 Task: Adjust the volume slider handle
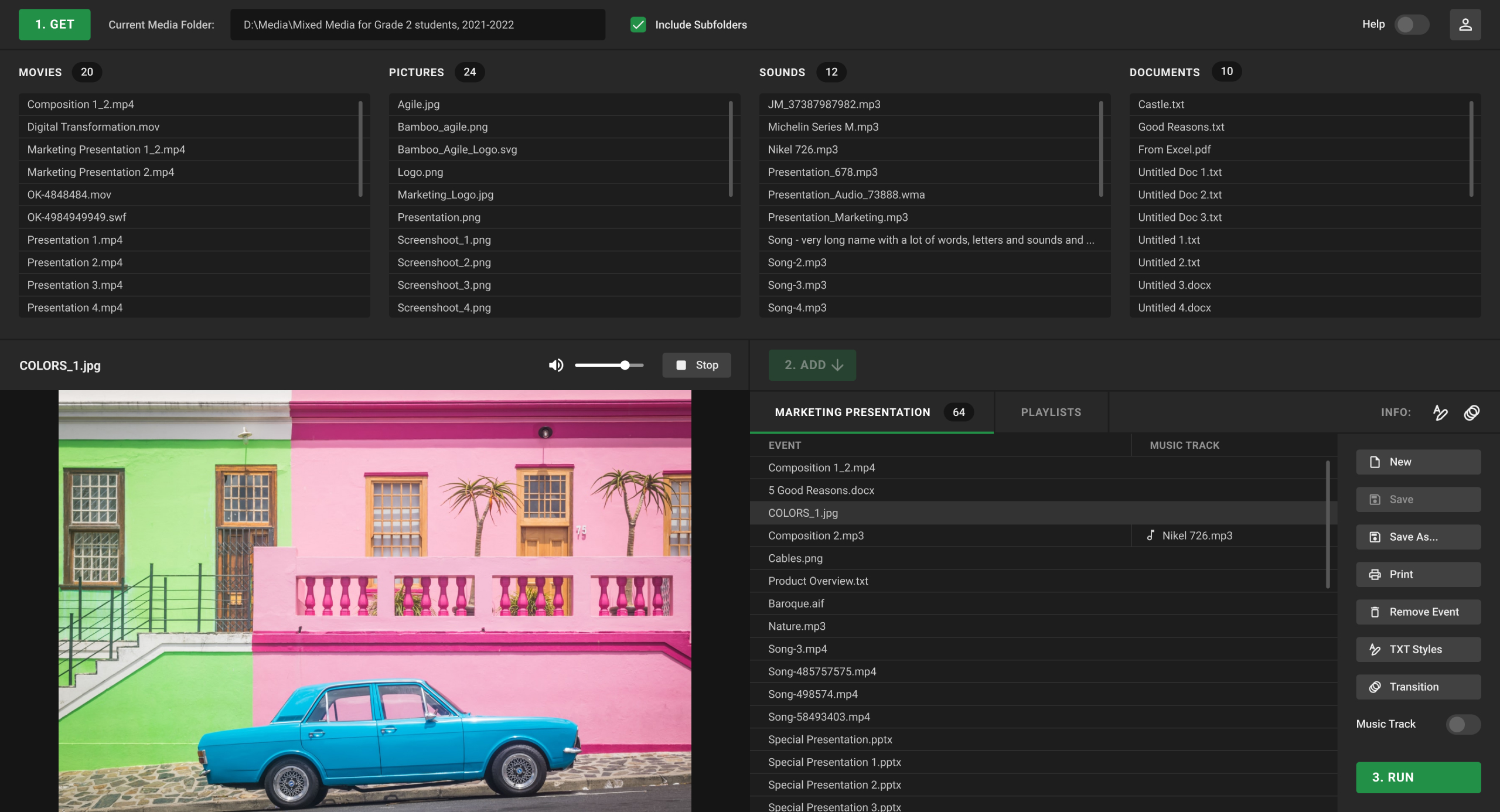coord(625,366)
